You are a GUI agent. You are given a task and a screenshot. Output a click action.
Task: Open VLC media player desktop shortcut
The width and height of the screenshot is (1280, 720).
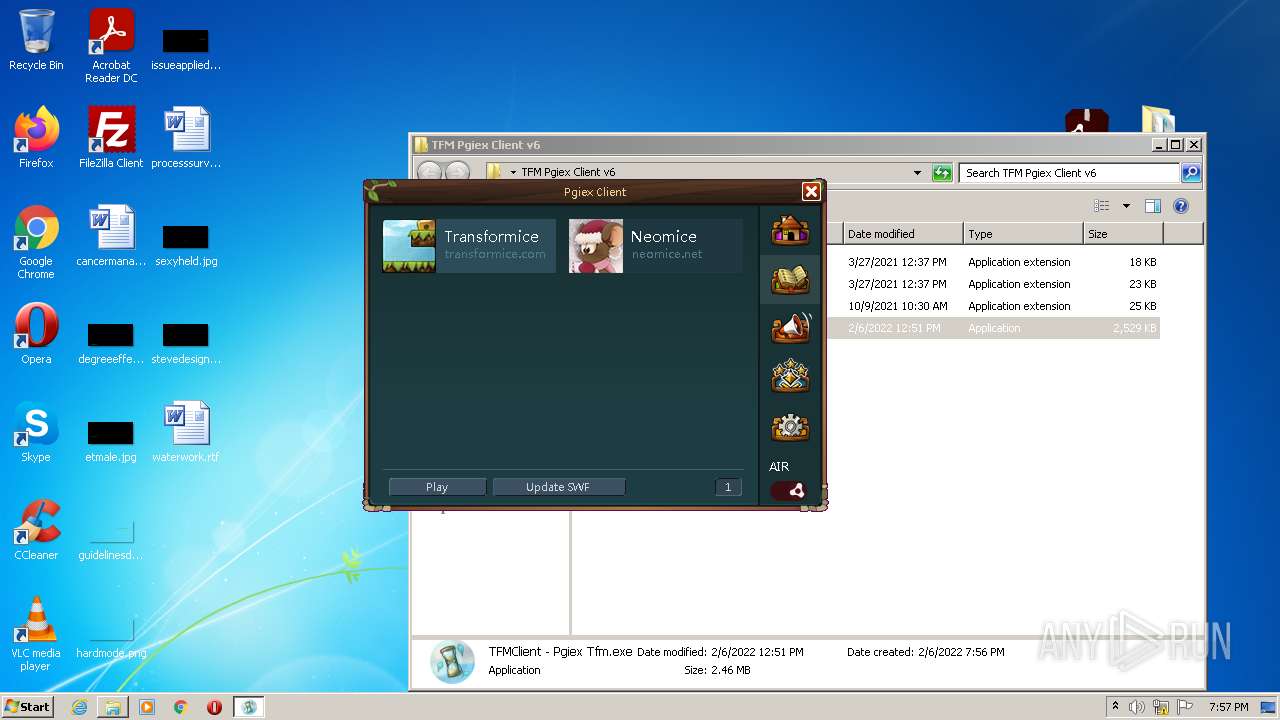coord(36,634)
